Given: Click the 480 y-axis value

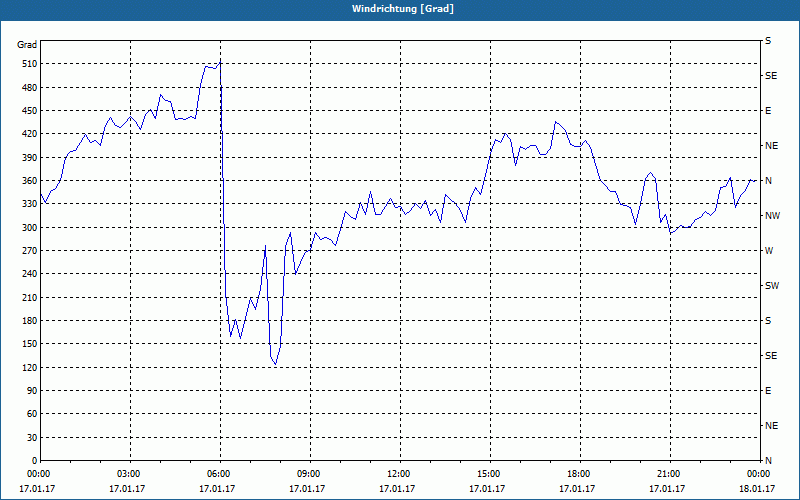Looking at the screenshot, I should point(29,87).
